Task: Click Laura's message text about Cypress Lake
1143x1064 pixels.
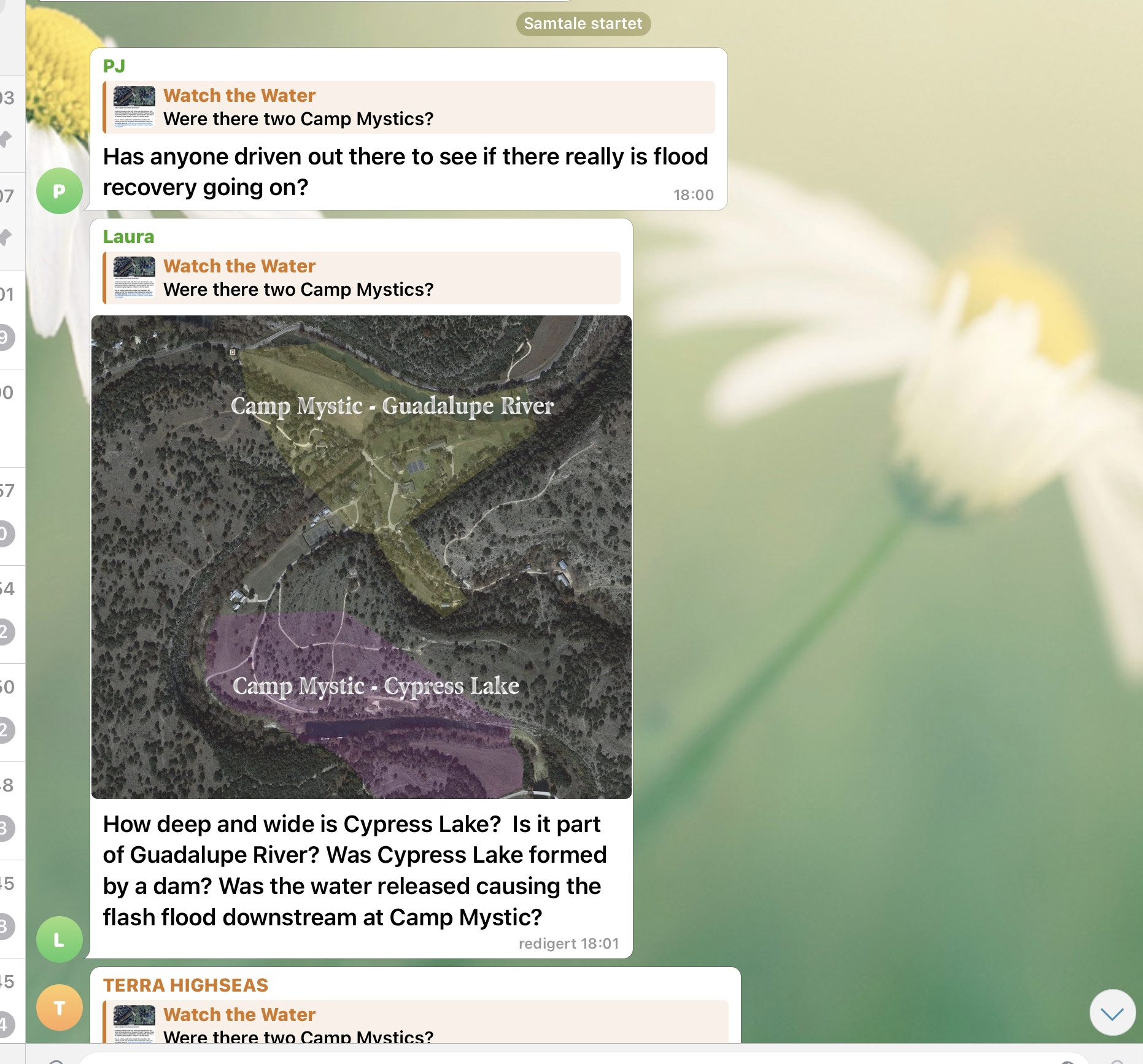Action: (354, 870)
